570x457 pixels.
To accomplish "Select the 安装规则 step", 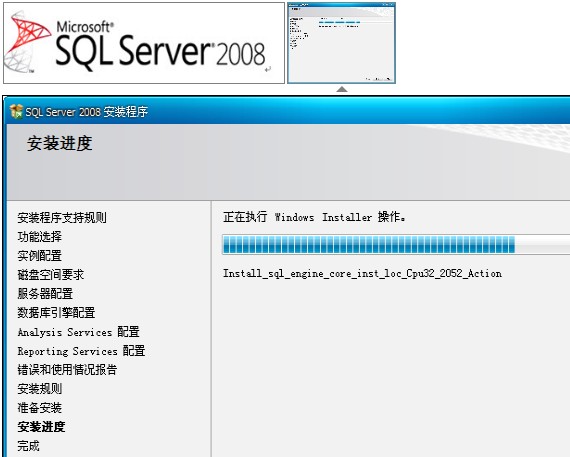I will click(40, 389).
